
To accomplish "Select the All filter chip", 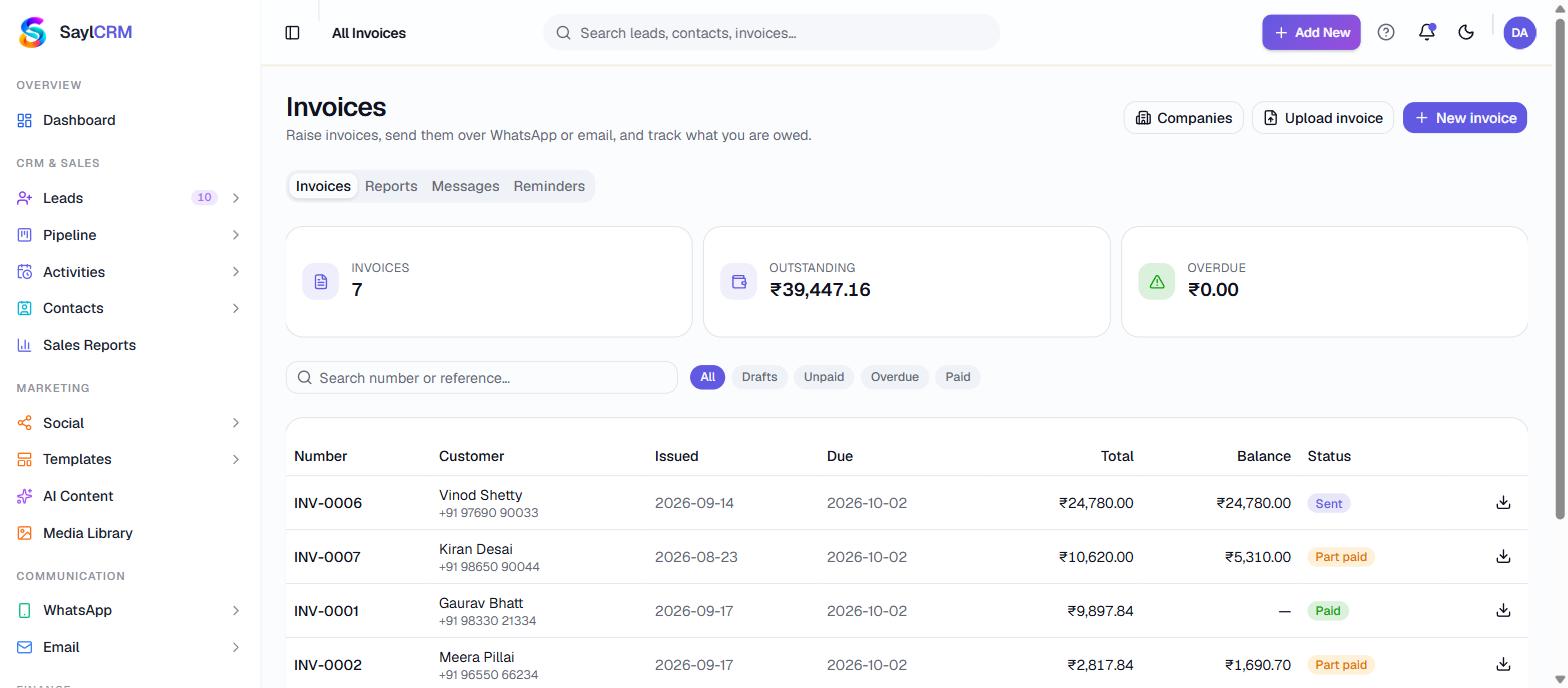I will 707,377.
